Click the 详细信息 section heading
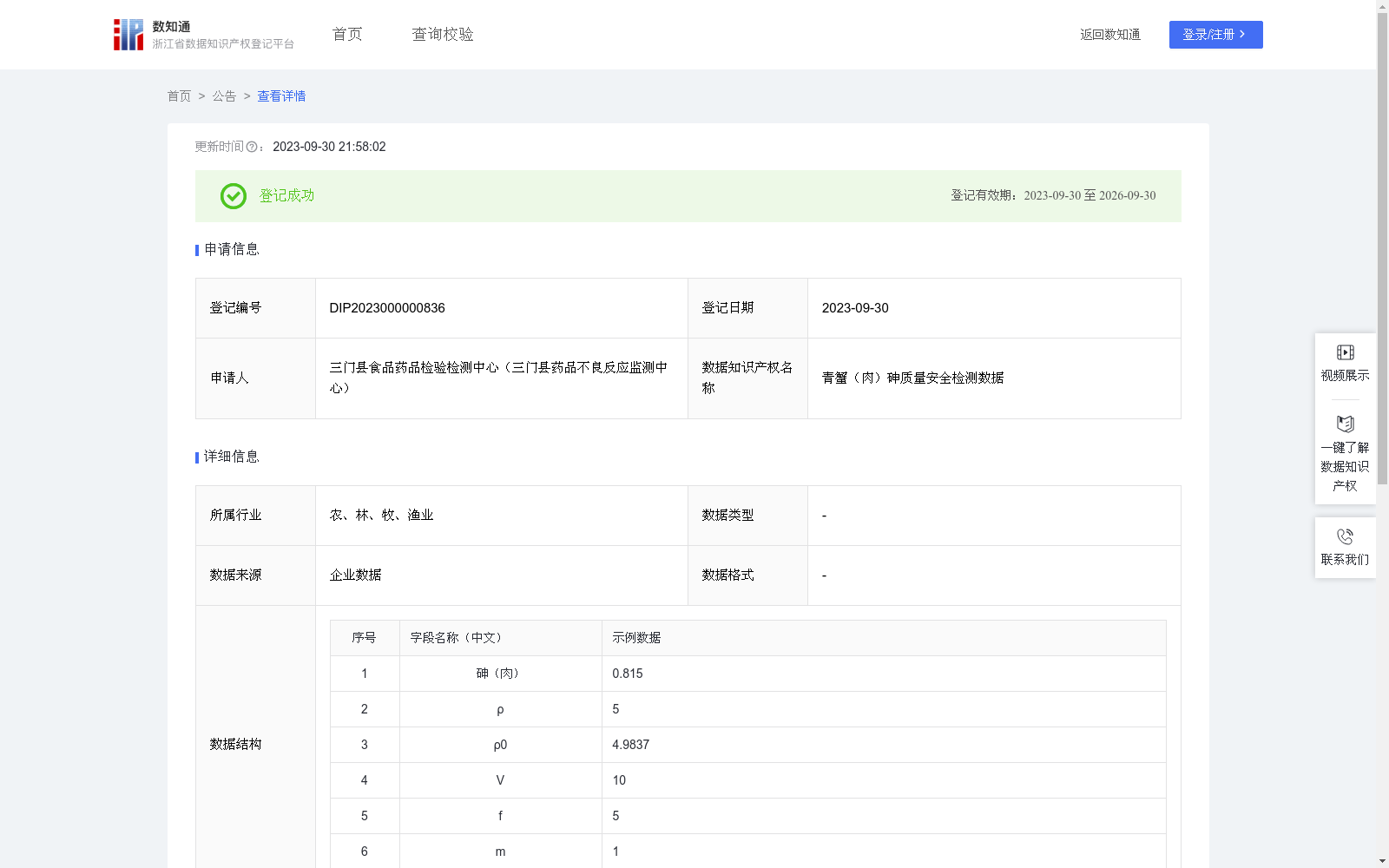This screenshot has height=868, width=1389. [231, 457]
